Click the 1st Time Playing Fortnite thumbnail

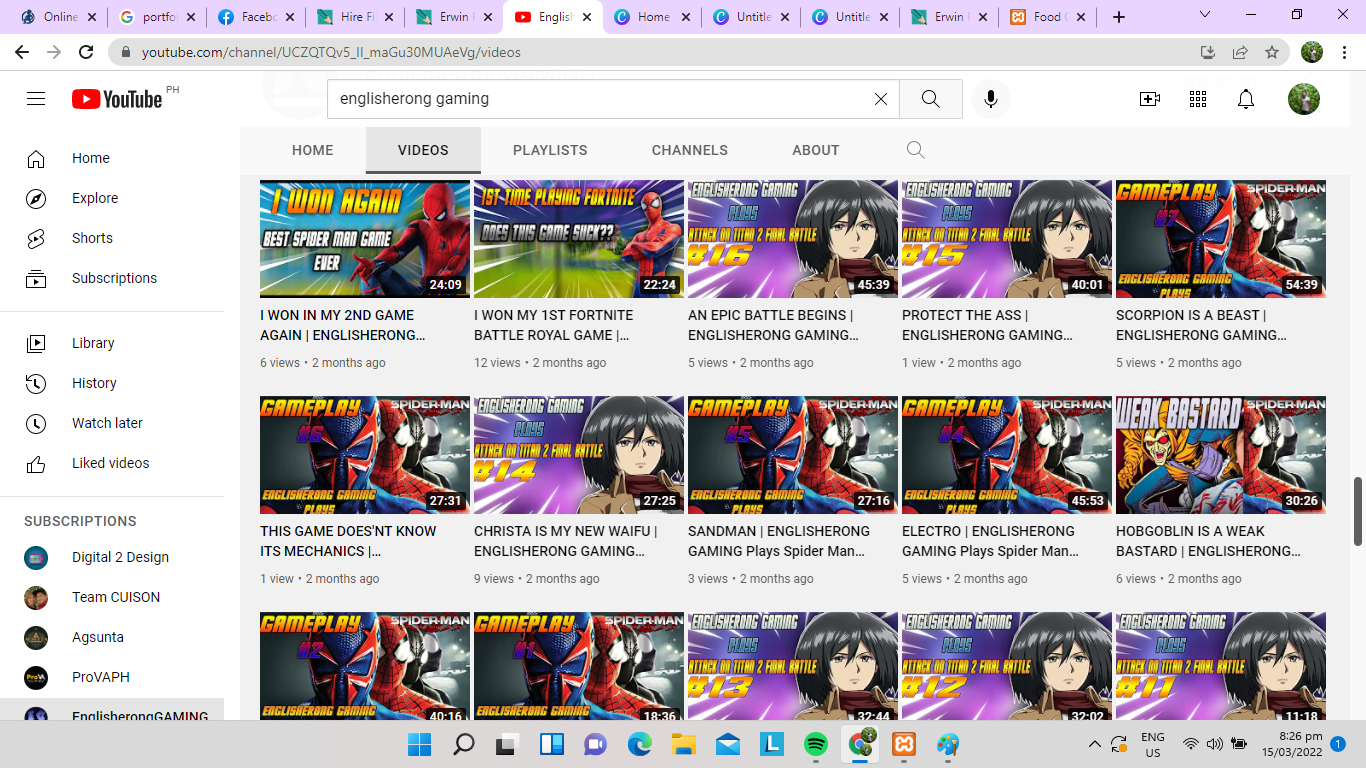[x=579, y=239]
